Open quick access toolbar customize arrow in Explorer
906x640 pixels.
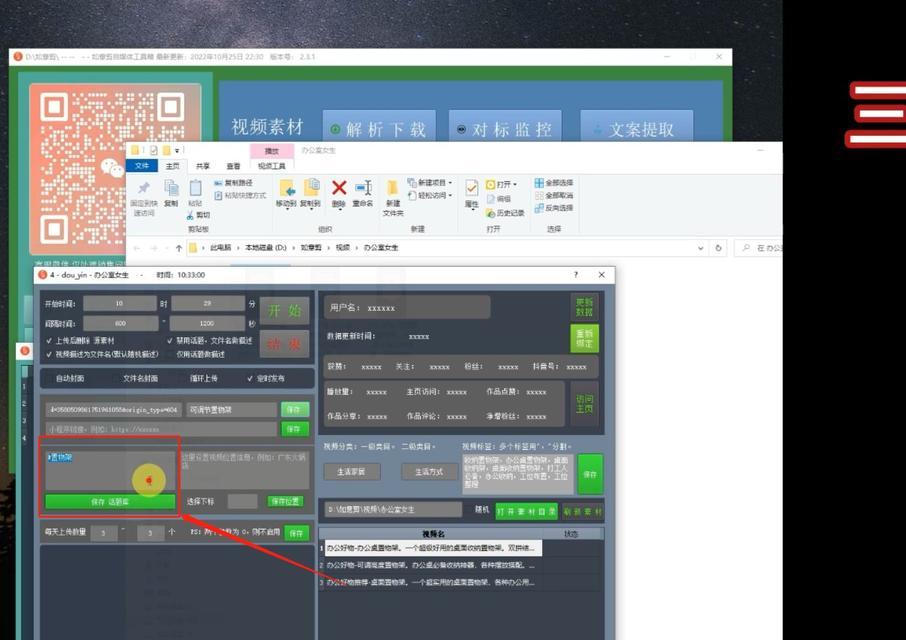coord(177,151)
